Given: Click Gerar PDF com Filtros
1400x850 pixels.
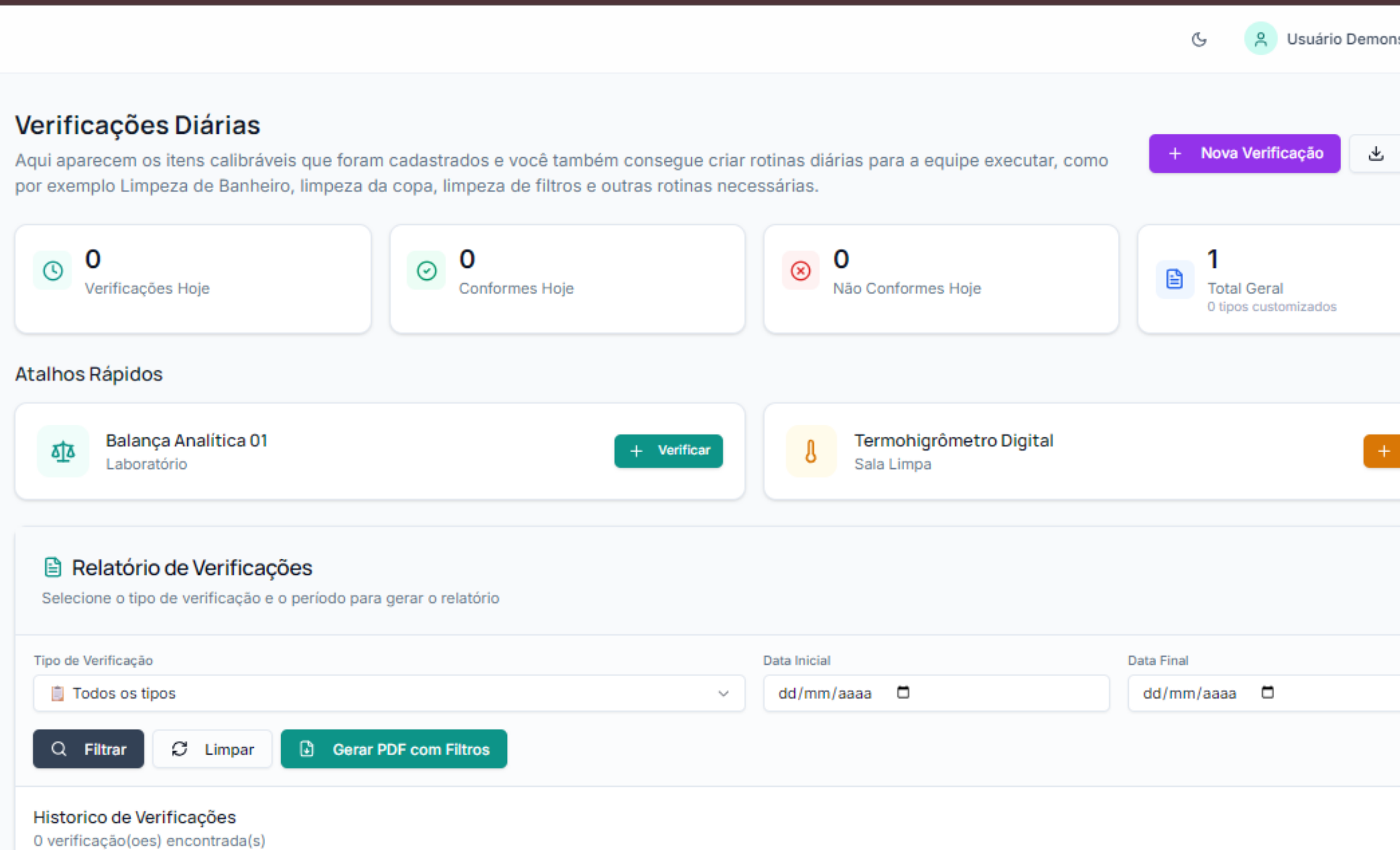Looking at the screenshot, I should coord(394,749).
